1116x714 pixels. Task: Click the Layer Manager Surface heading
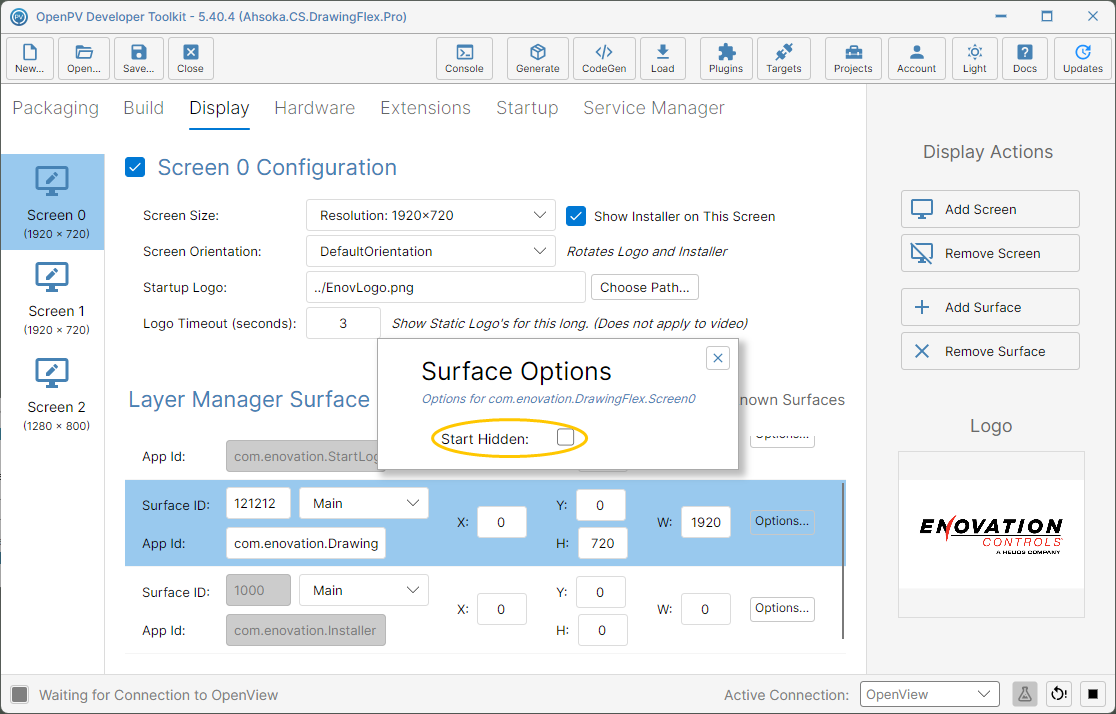click(249, 399)
